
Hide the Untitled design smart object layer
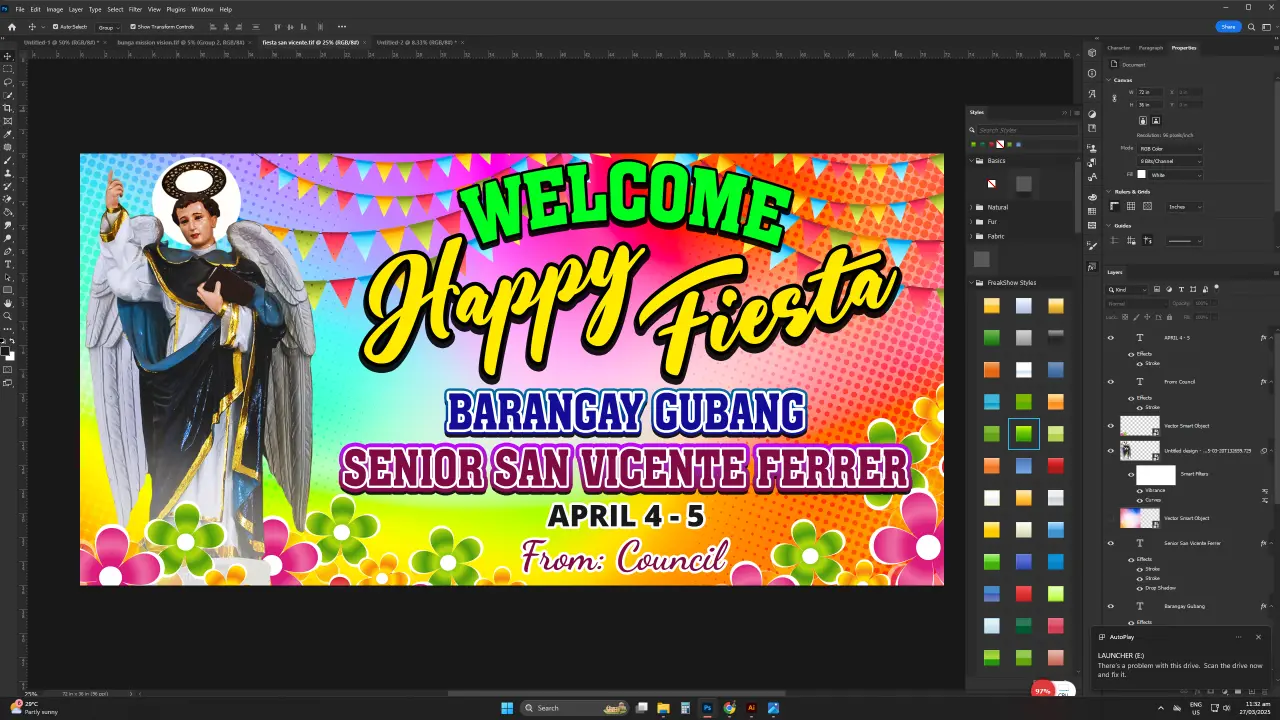[x=1110, y=451]
